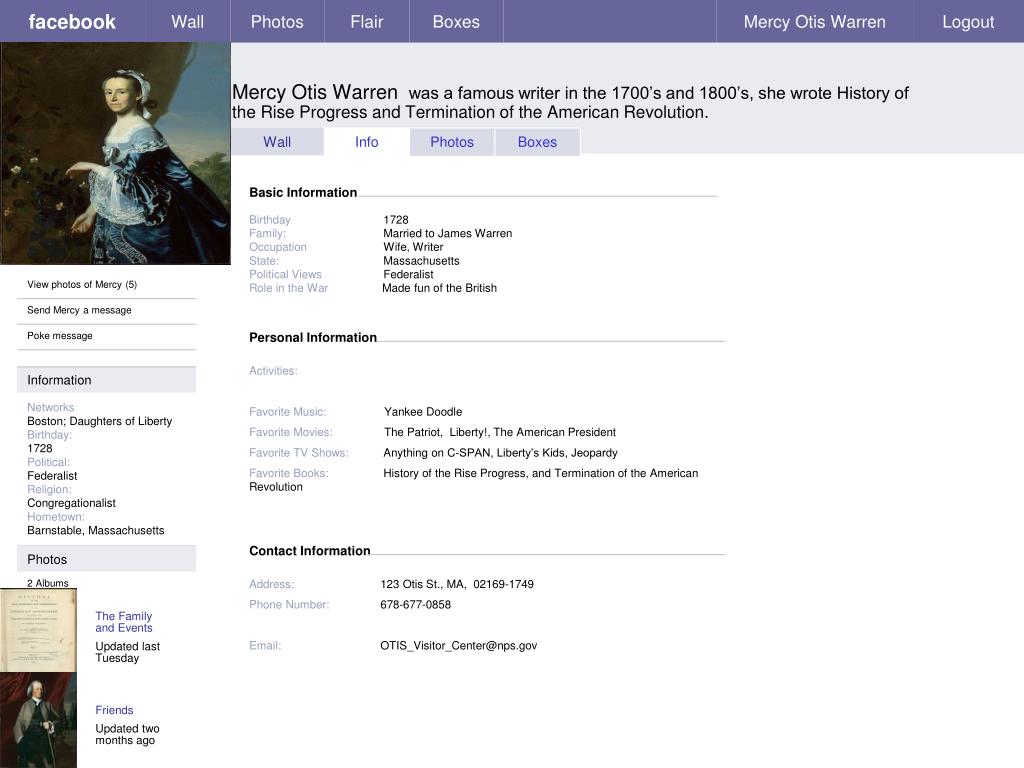Click the Contact Information heading
The height and width of the screenshot is (768, 1024).
pos(310,551)
